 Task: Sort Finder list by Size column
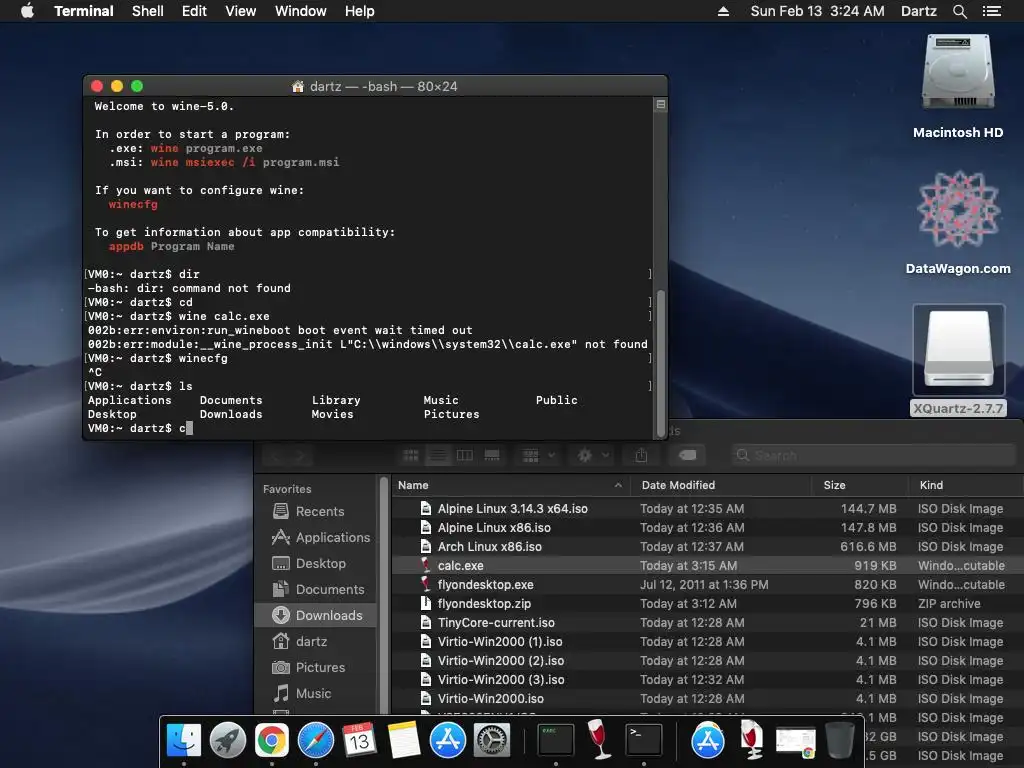click(861, 485)
